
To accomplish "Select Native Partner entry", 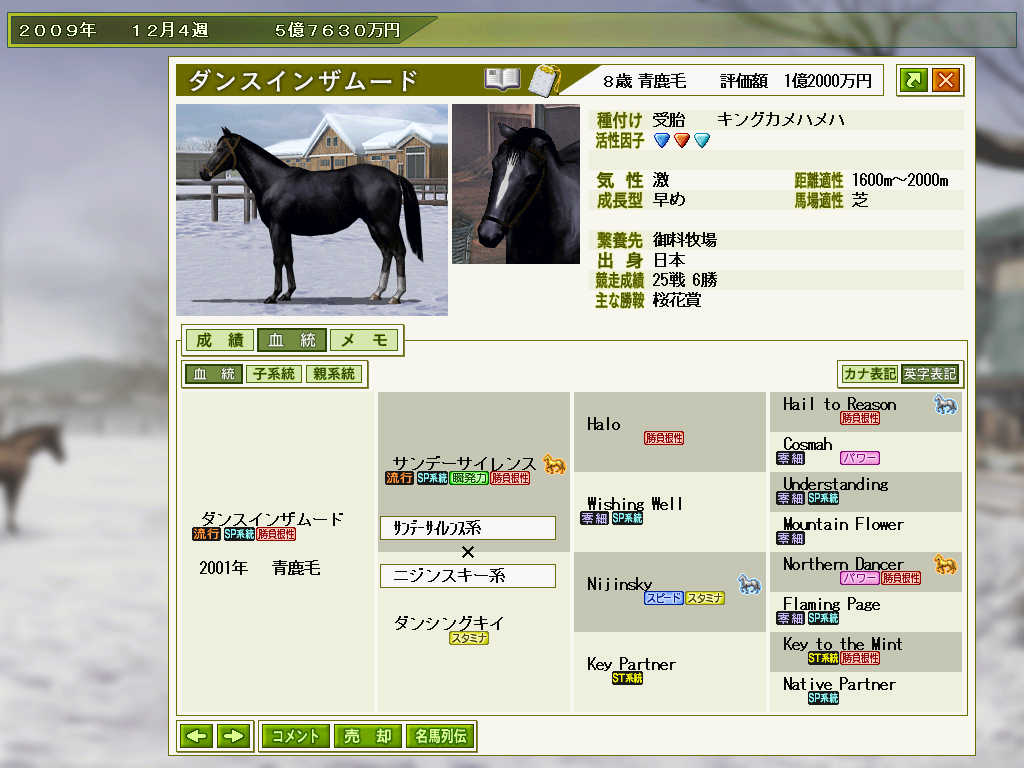I will pos(839,684).
